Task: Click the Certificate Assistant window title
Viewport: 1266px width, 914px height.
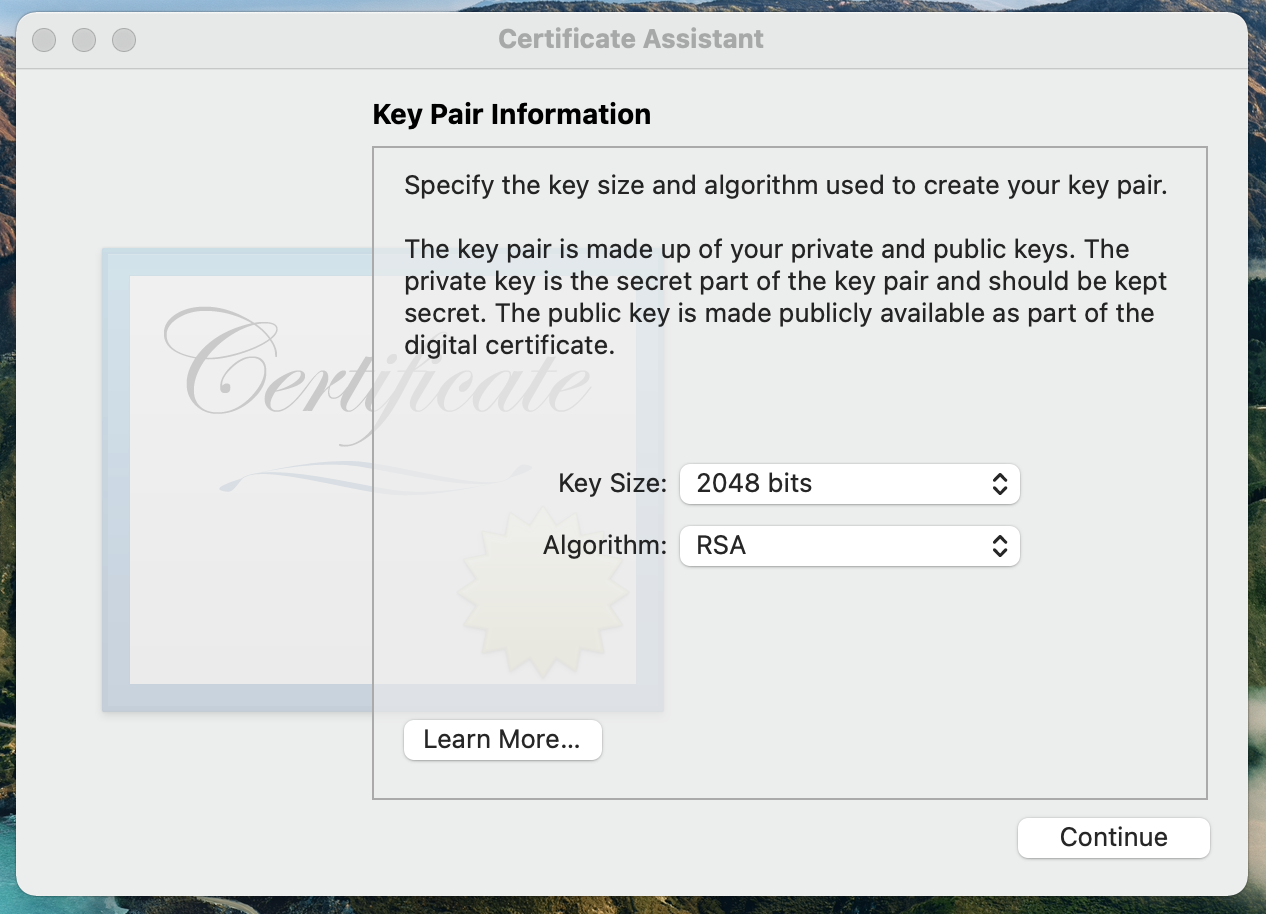Action: [631, 39]
